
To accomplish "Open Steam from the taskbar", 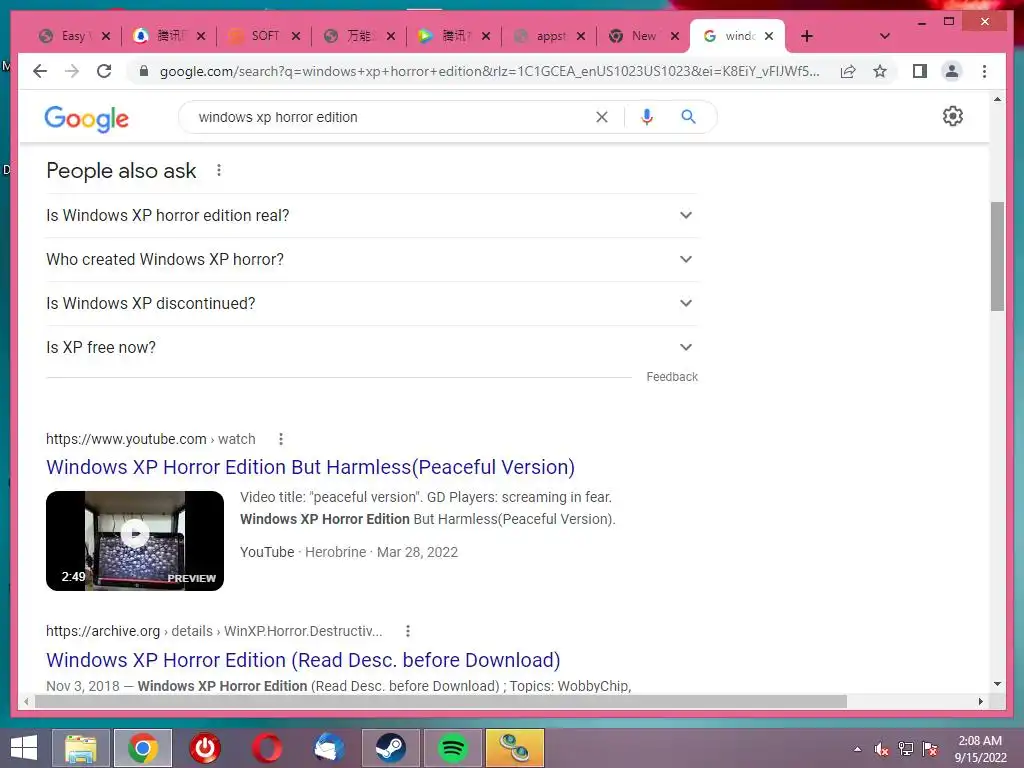I will (390, 748).
